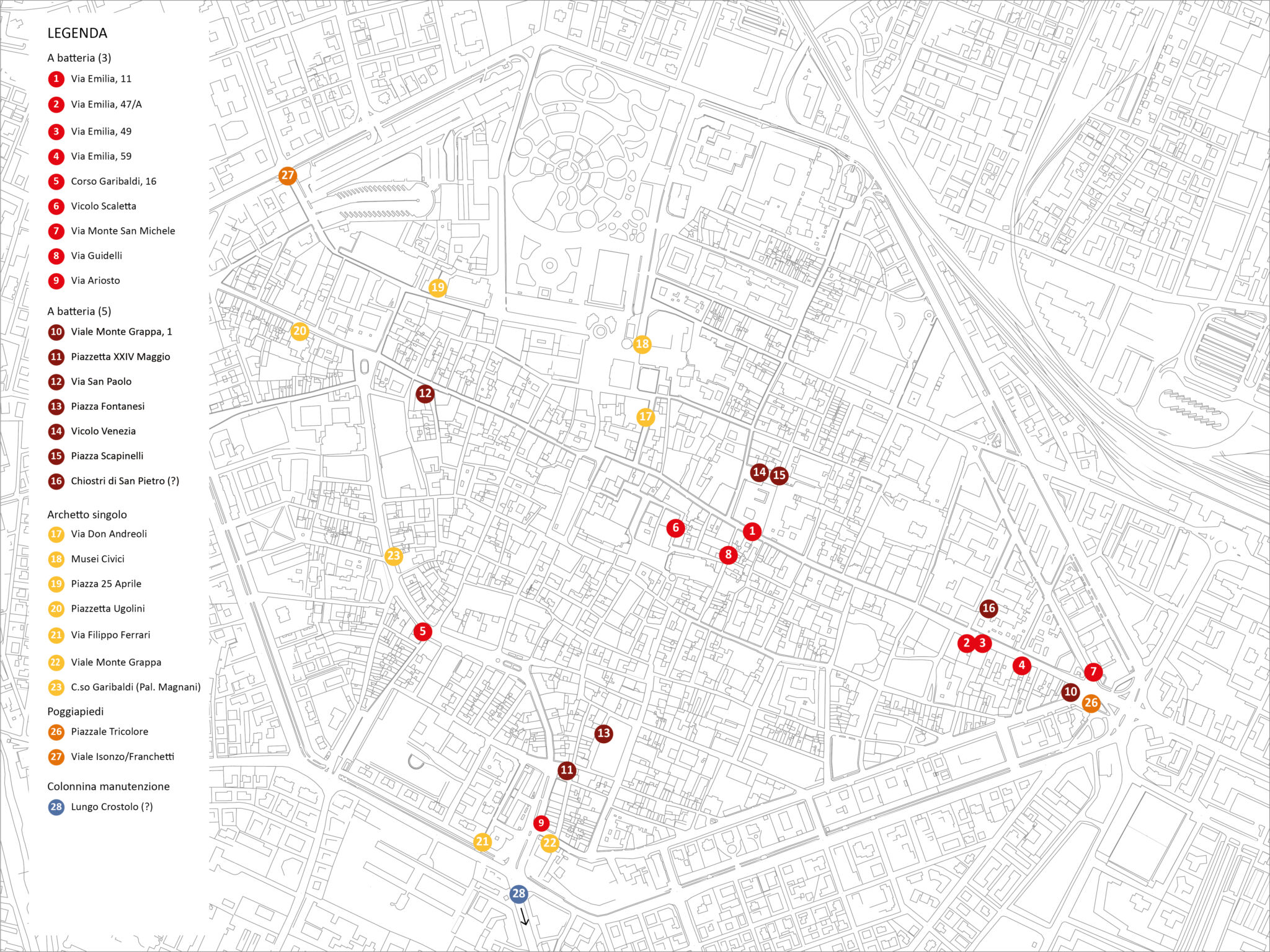1270x952 pixels.
Task: Click legend swatch 28 Lungo Crostolo
Action: pos(56,807)
